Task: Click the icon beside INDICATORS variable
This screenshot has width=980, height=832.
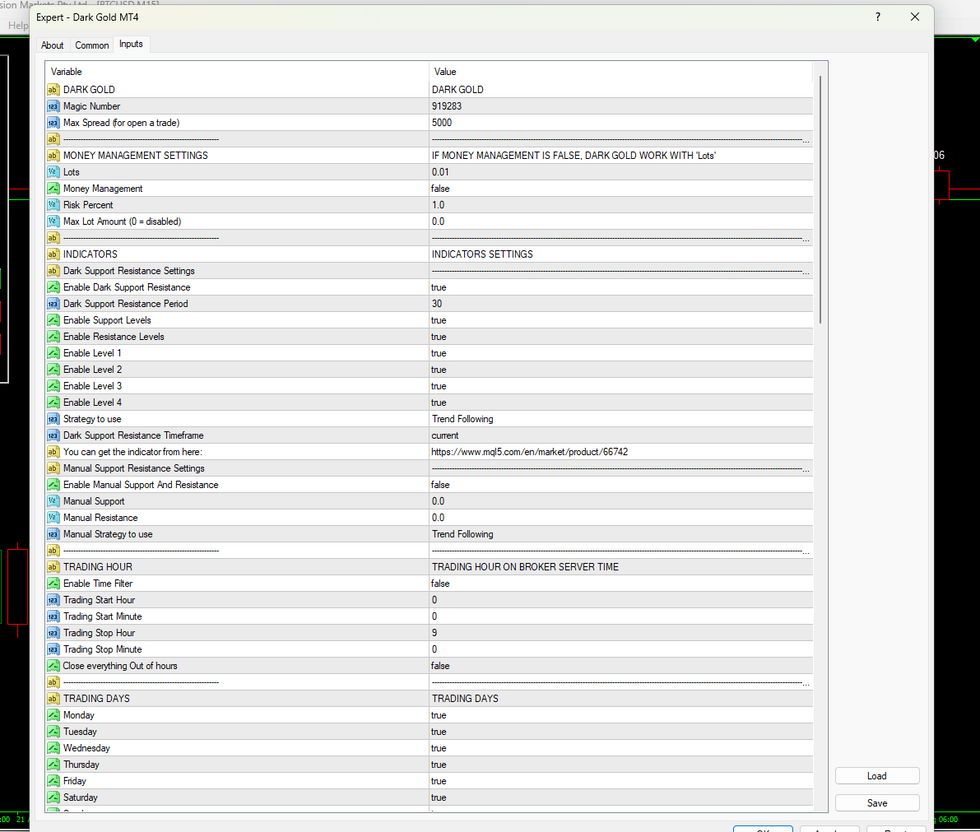Action: 53,254
